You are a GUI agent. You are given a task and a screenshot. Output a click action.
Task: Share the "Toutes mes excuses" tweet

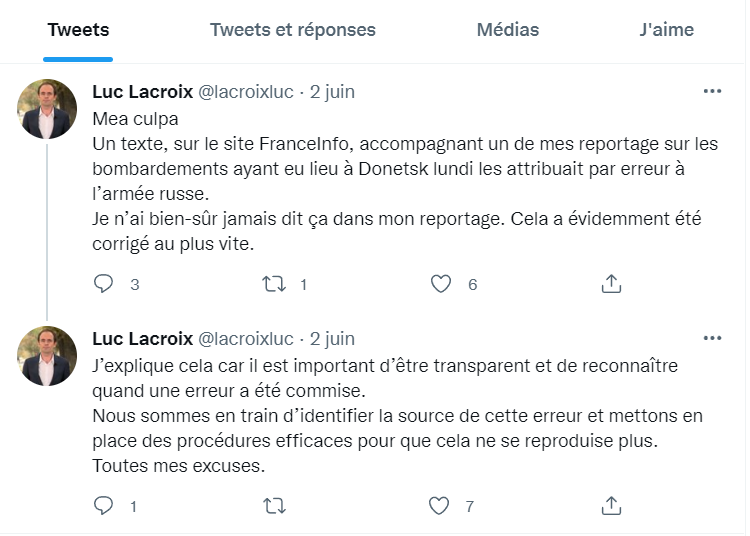pos(611,506)
